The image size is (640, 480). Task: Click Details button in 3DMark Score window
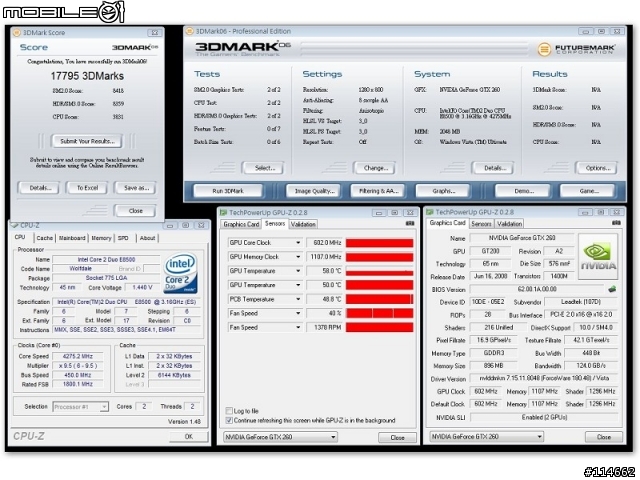(x=40, y=188)
